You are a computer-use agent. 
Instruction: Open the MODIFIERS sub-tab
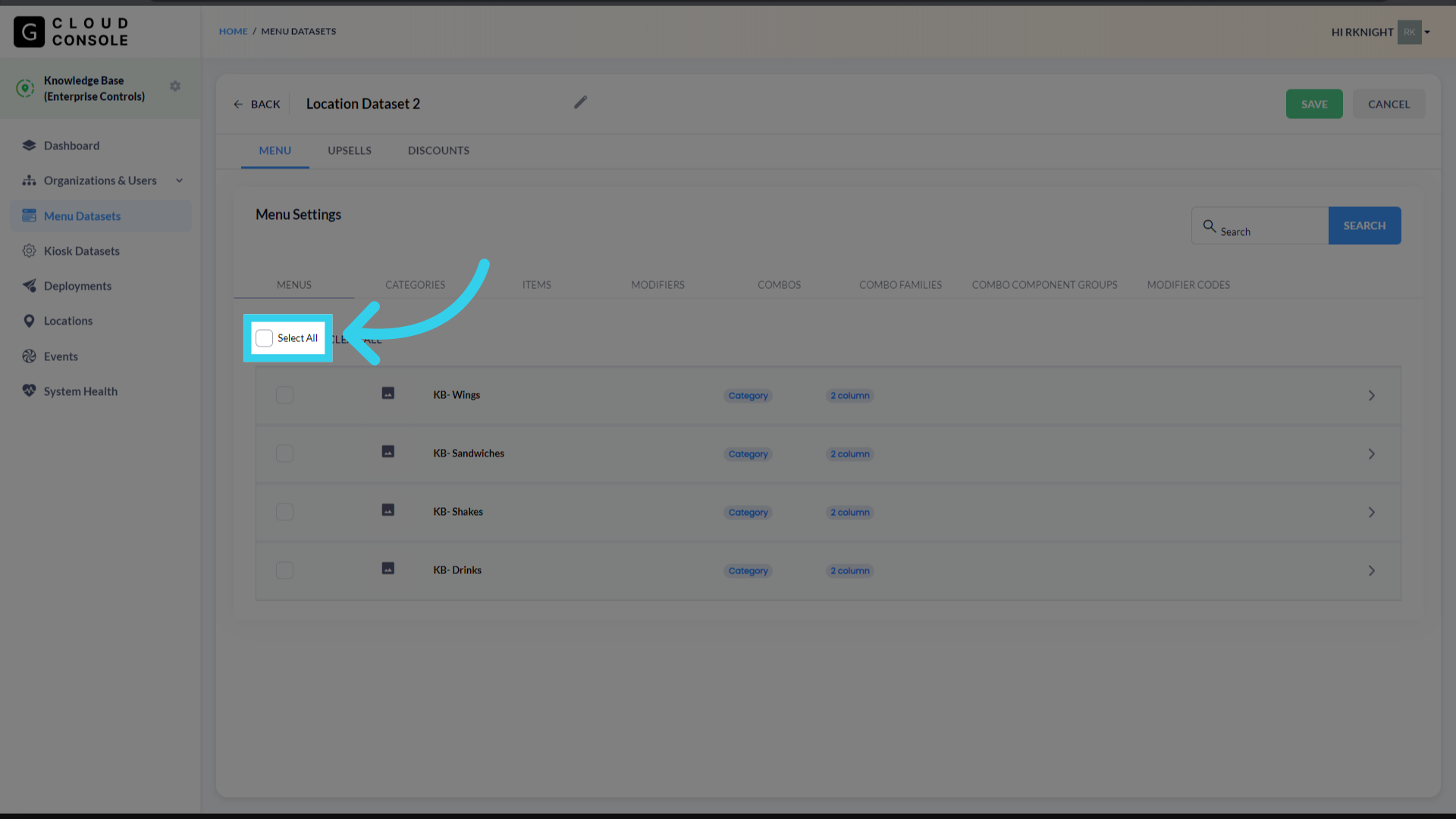[x=657, y=285]
